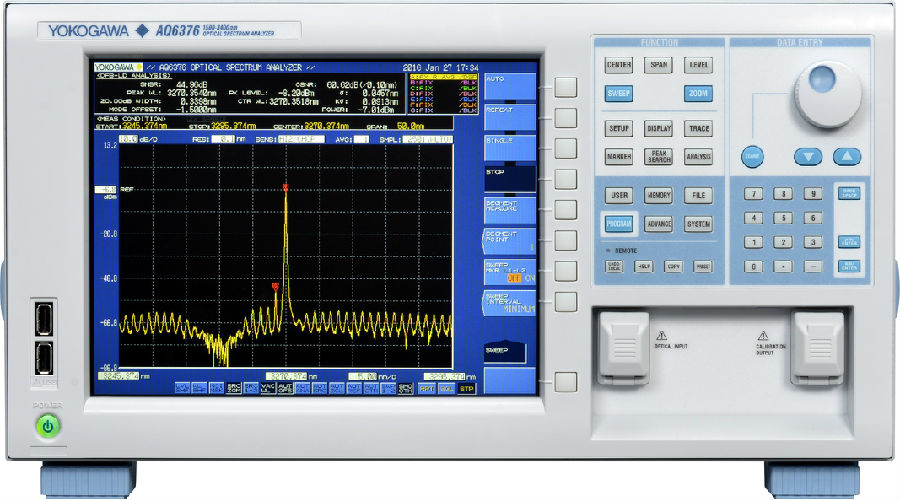
Task: Click the STP icon in bottom status bar
Action: [x=466, y=388]
